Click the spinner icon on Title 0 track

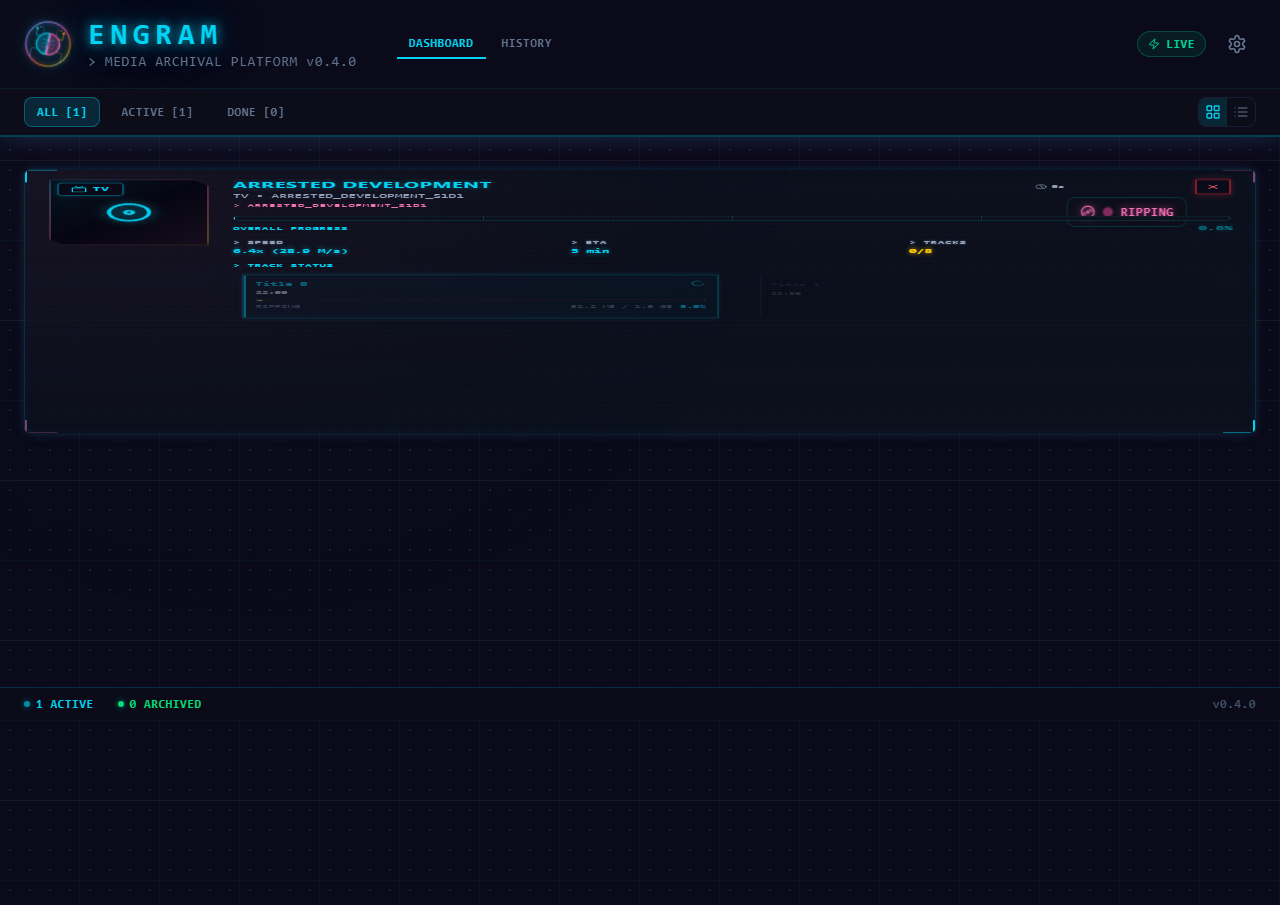click(x=697, y=284)
